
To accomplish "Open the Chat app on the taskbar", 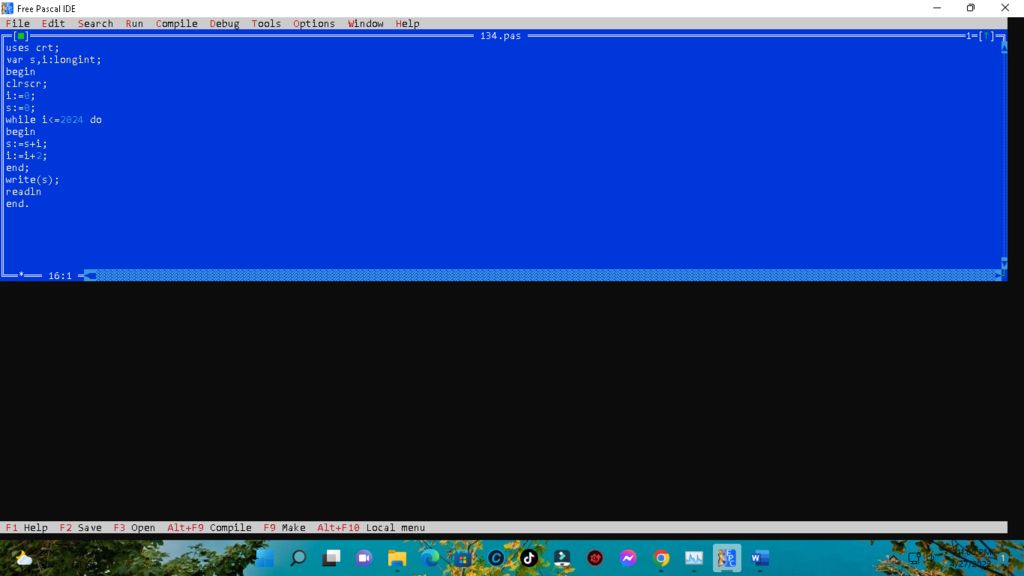I will (364, 558).
